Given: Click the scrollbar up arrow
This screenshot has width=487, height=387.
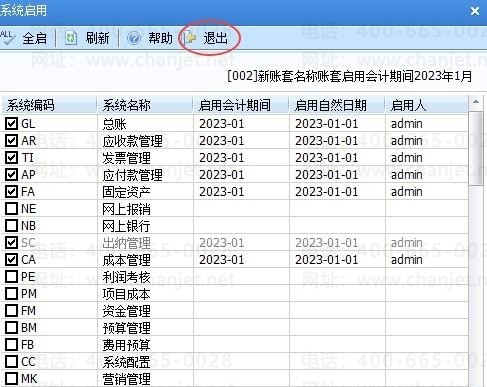Looking at the screenshot, I should click(476, 102).
